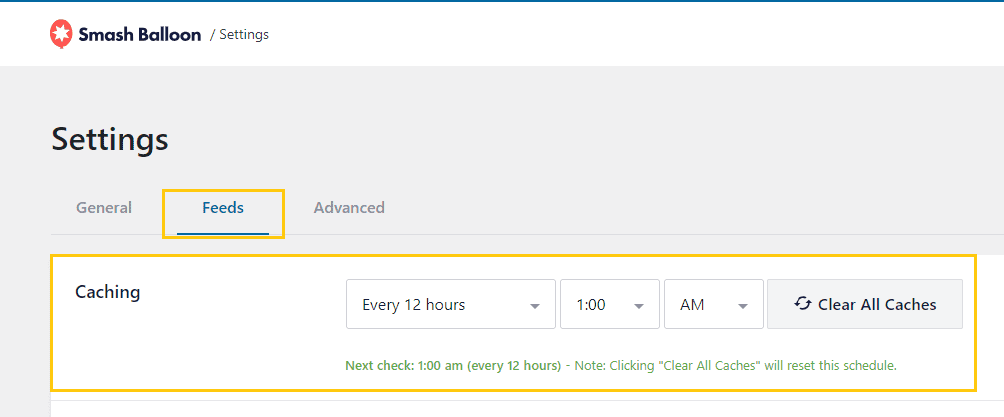Click the Settings page heading
The width and height of the screenshot is (1004, 417).
pos(110,139)
